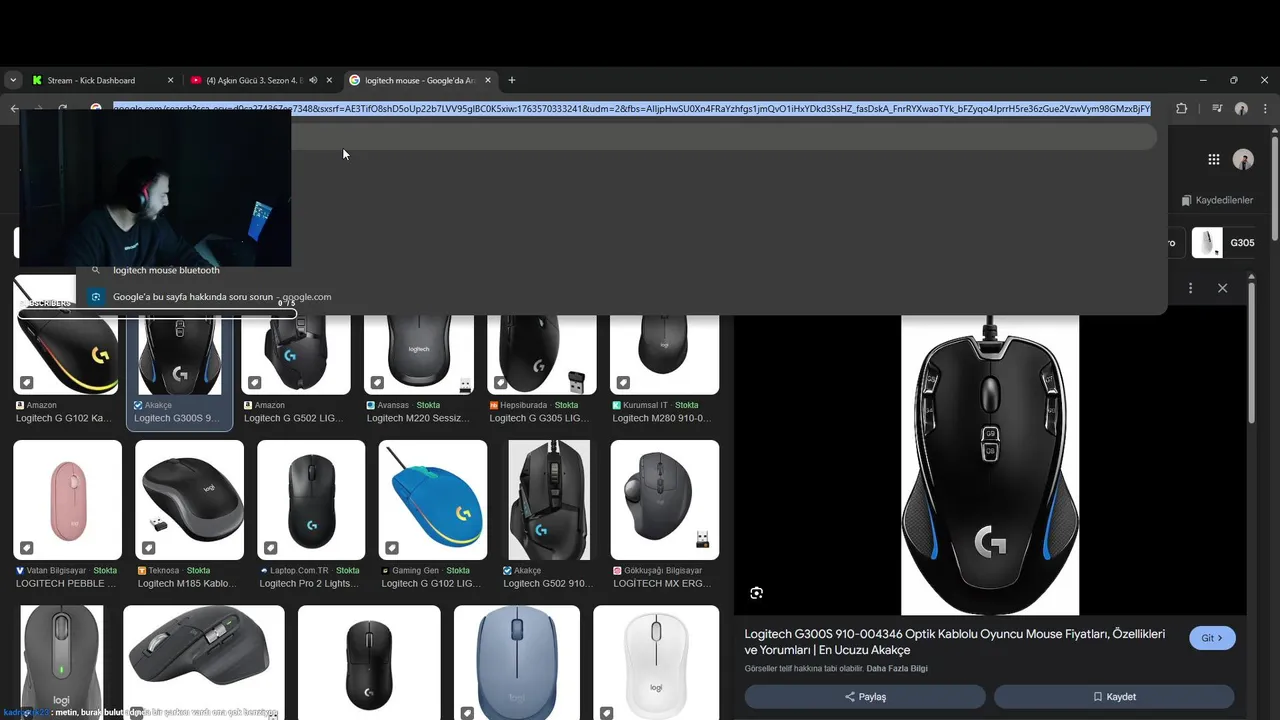1280x720 pixels.
Task: Click the tag icon on the M280 image
Action: 623,382
